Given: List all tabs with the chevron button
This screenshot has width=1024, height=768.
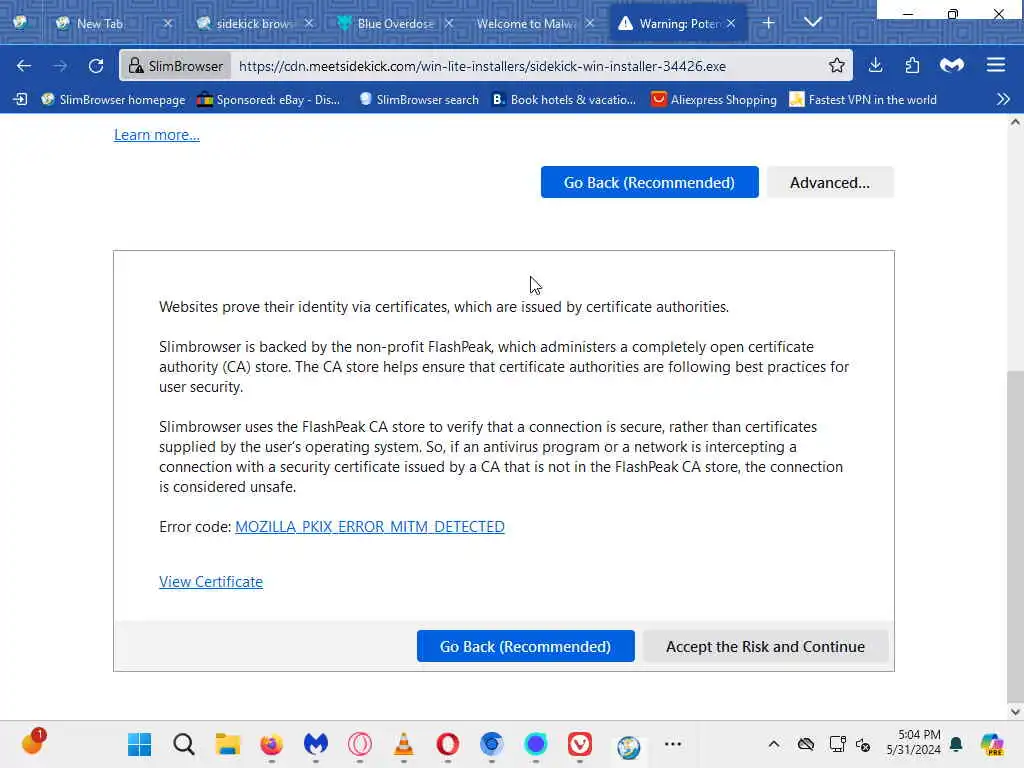Looking at the screenshot, I should coord(813,23).
